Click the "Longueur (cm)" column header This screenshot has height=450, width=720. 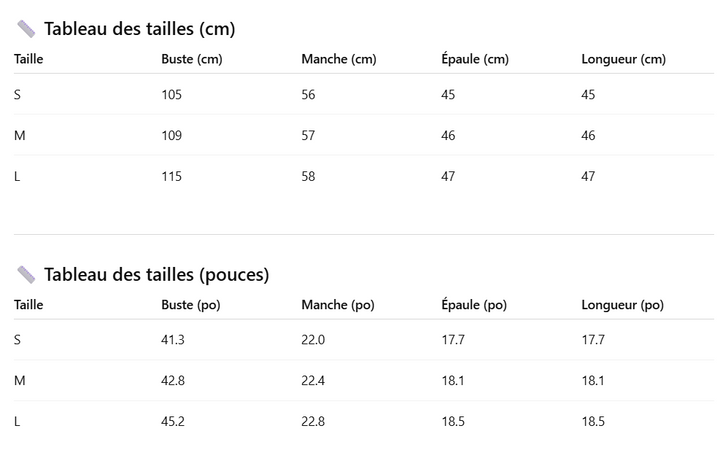[x=623, y=59]
